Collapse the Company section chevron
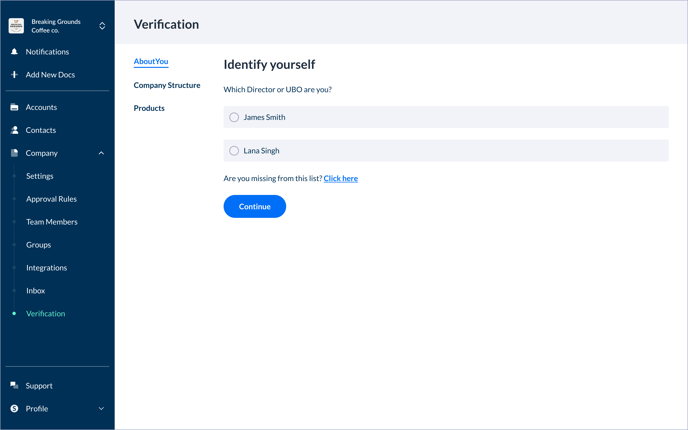Viewport: 688px width, 430px height. [101, 154]
